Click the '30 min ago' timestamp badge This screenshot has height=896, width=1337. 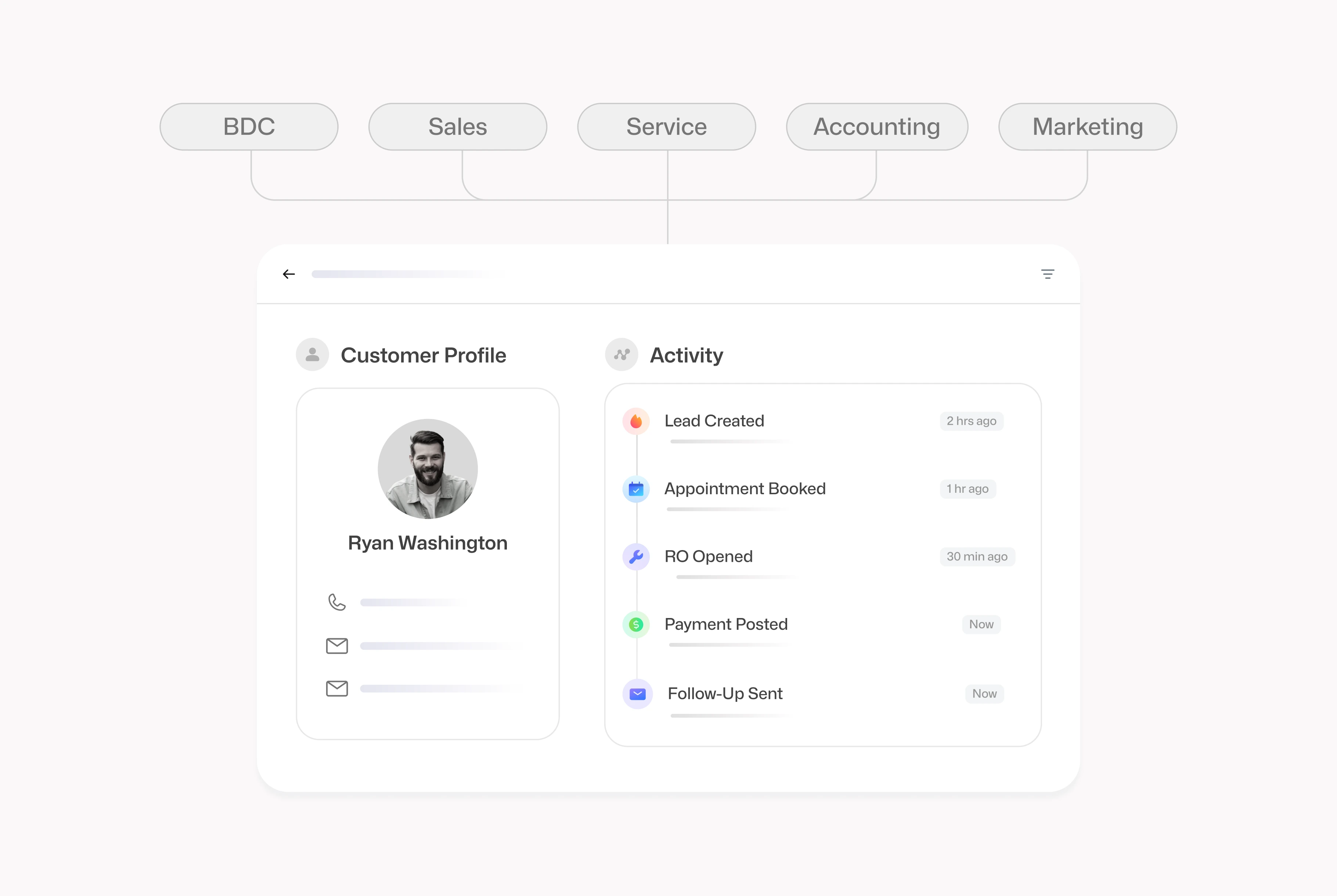[977, 557]
